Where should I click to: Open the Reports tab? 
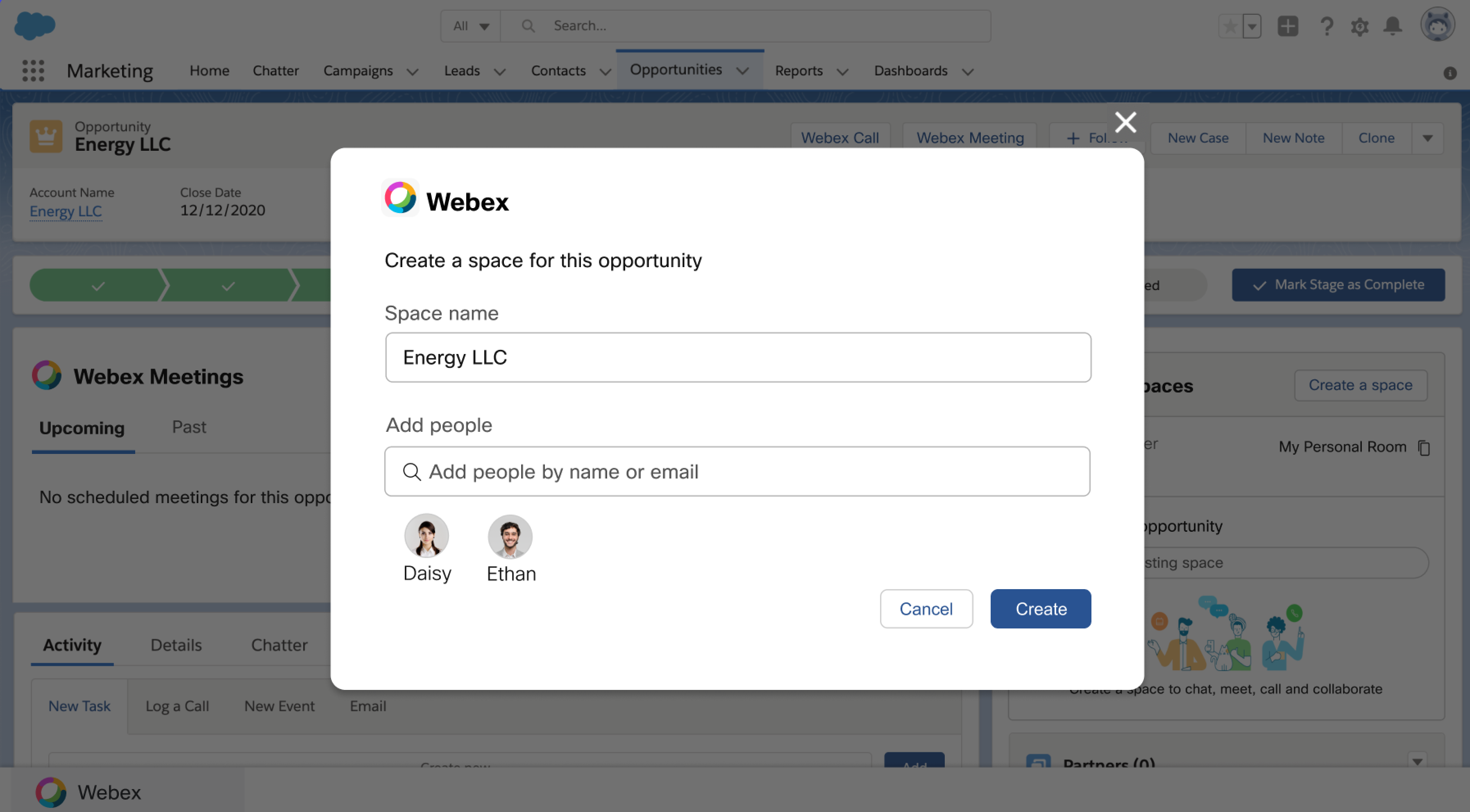pyautogui.click(x=799, y=71)
